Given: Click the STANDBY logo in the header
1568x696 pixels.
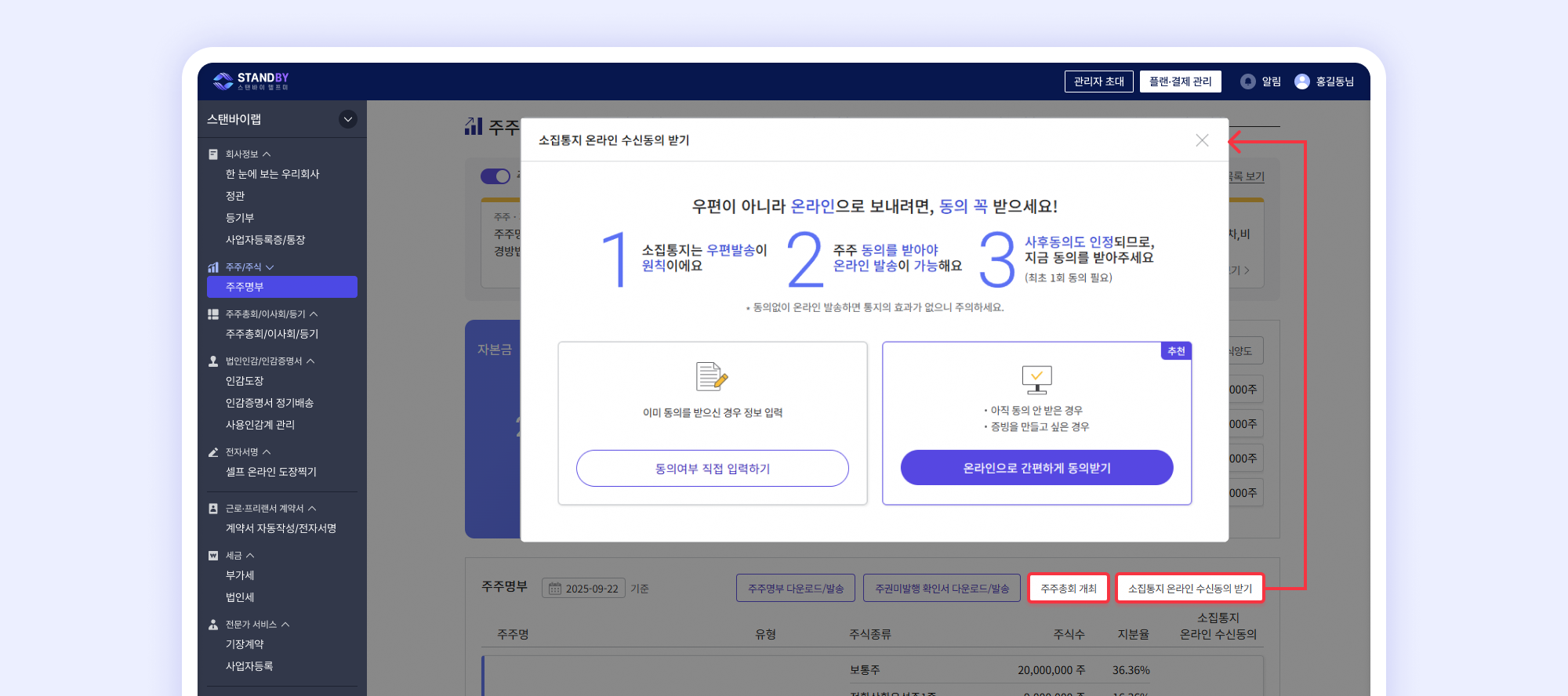Looking at the screenshot, I should coord(251,81).
